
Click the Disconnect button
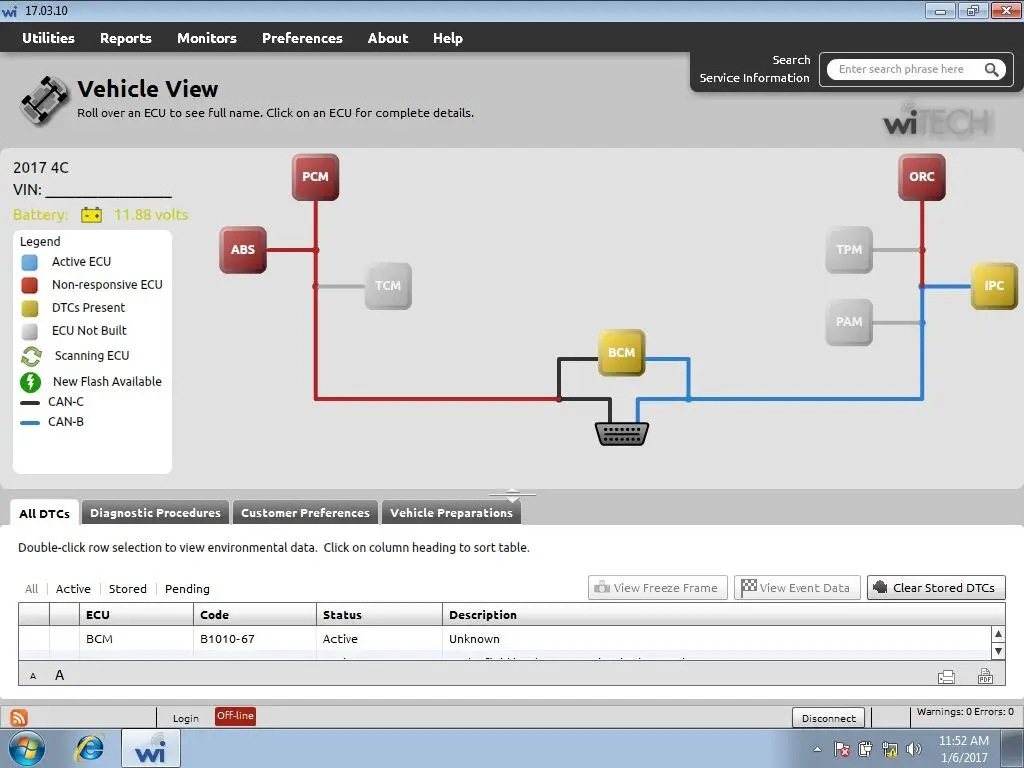[829, 718]
